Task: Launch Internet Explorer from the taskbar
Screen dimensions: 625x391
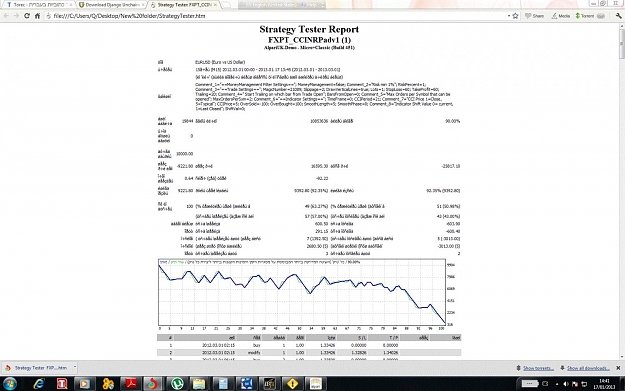Action: tap(39, 384)
